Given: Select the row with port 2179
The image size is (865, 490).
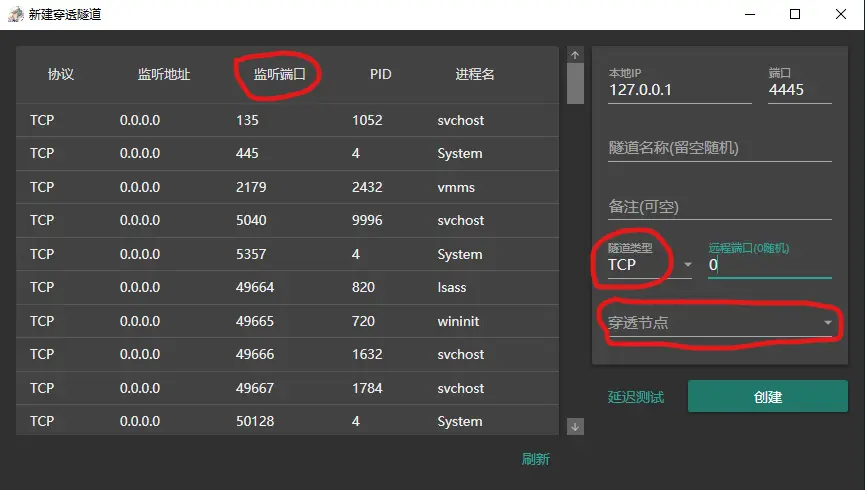Looking at the screenshot, I should (287, 187).
